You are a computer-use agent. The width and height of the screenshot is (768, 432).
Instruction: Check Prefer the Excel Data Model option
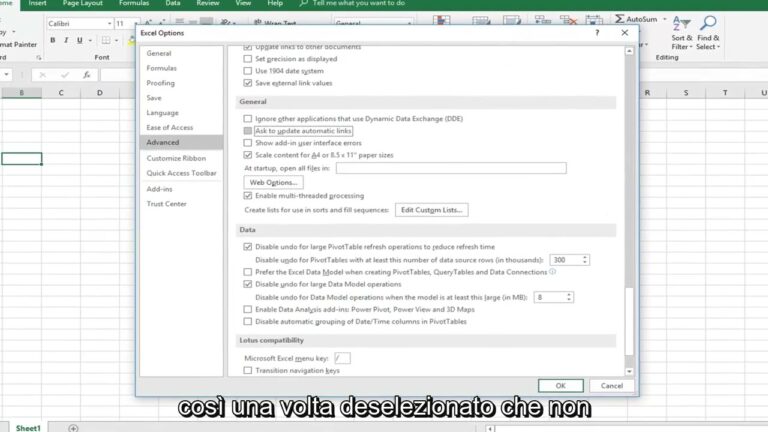tap(248, 272)
